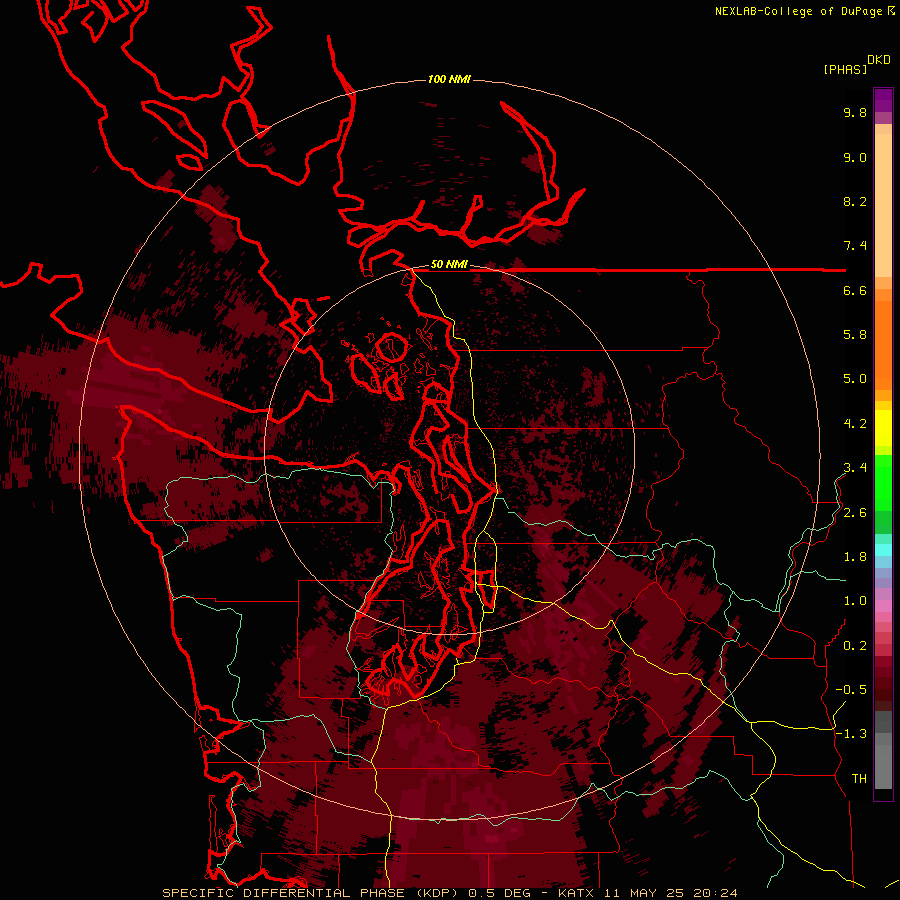Click the -1.3 legend scale value
Screen dimensions: 900x900
point(851,734)
